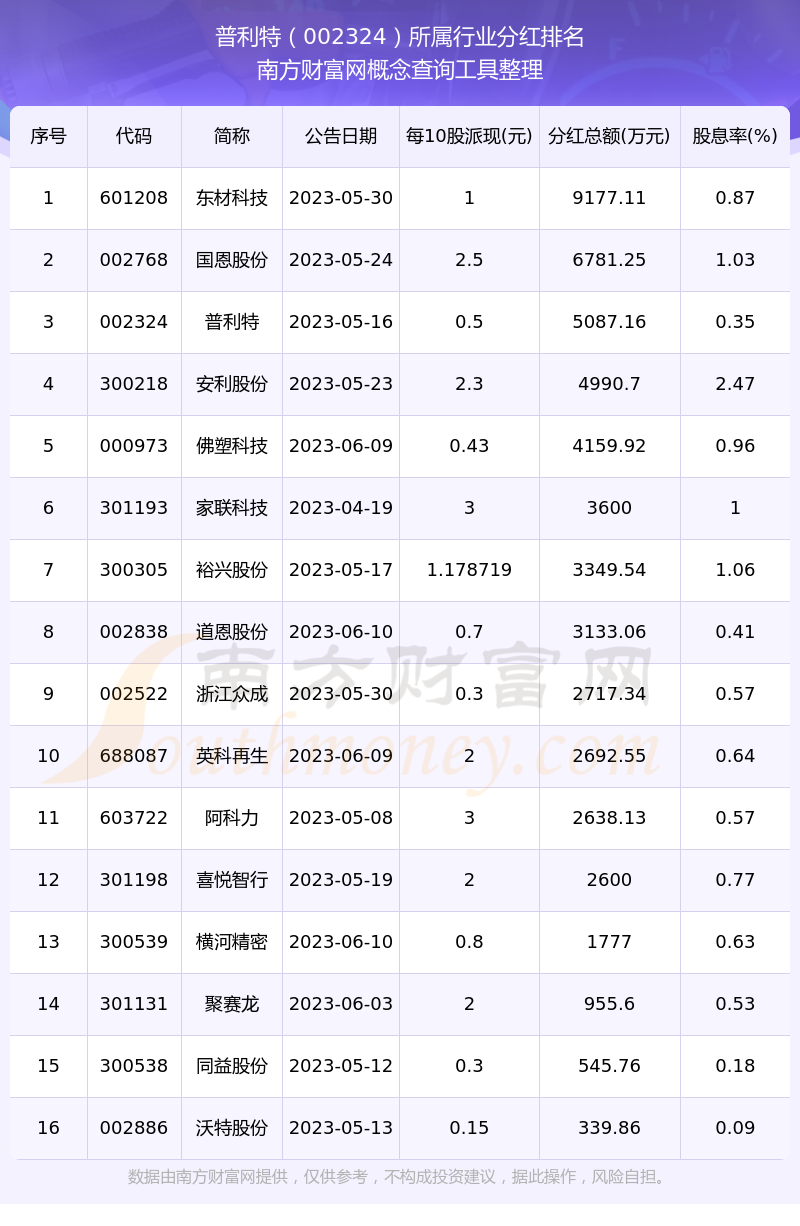Select stock name 阿科力
This screenshot has height=1226, width=800.
[232, 818]
